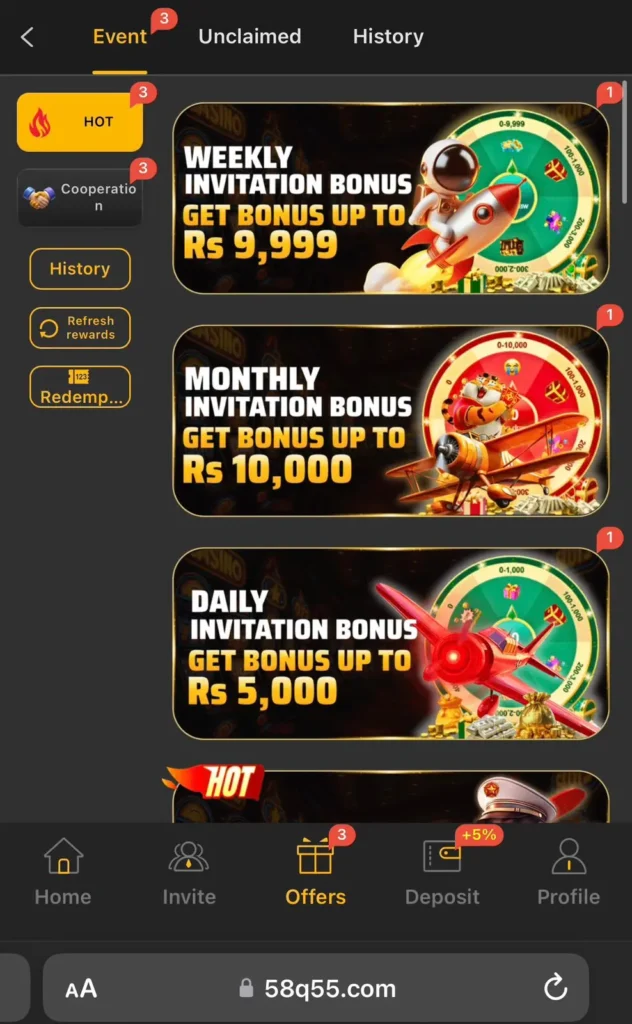The height and width of the screenshot is (1024, 632).
Task: Click the History sidebar button
Action: pos(80,268)
